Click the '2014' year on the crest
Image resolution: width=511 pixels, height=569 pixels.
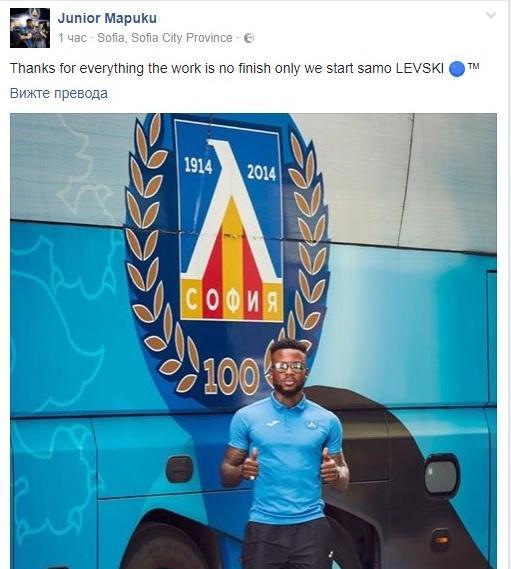(x=261, y=172)
